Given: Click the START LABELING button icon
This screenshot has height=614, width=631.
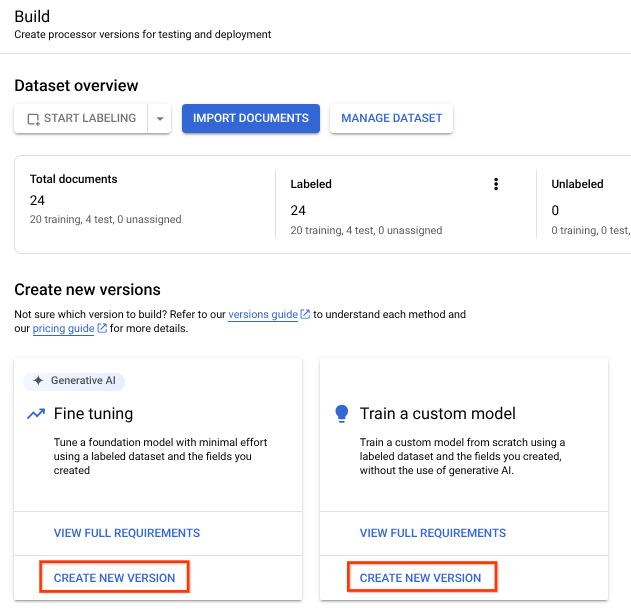Looking at the screenshot, I should [33, 119].
